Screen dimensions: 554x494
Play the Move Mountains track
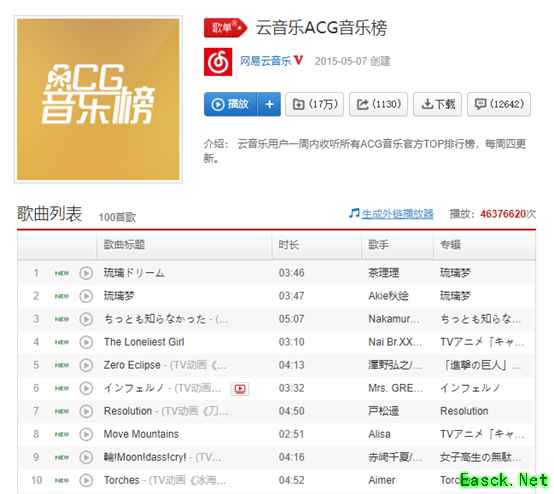pyautogui.click(x=86, y=434)
